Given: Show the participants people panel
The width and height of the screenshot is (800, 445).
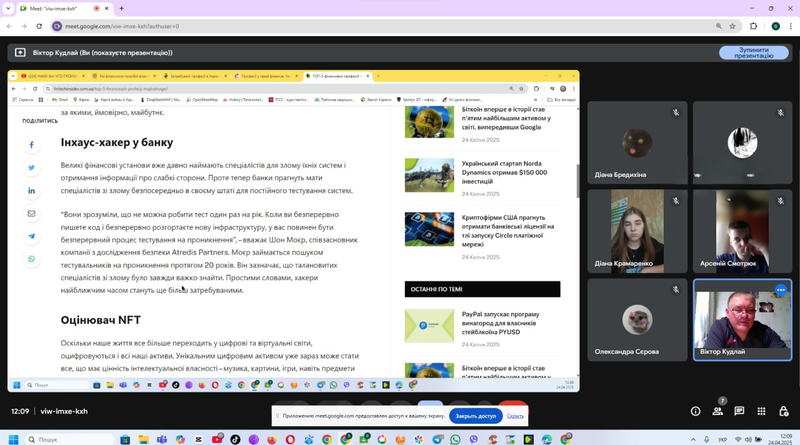Looking at the screenshot, I should pos(717,411).
